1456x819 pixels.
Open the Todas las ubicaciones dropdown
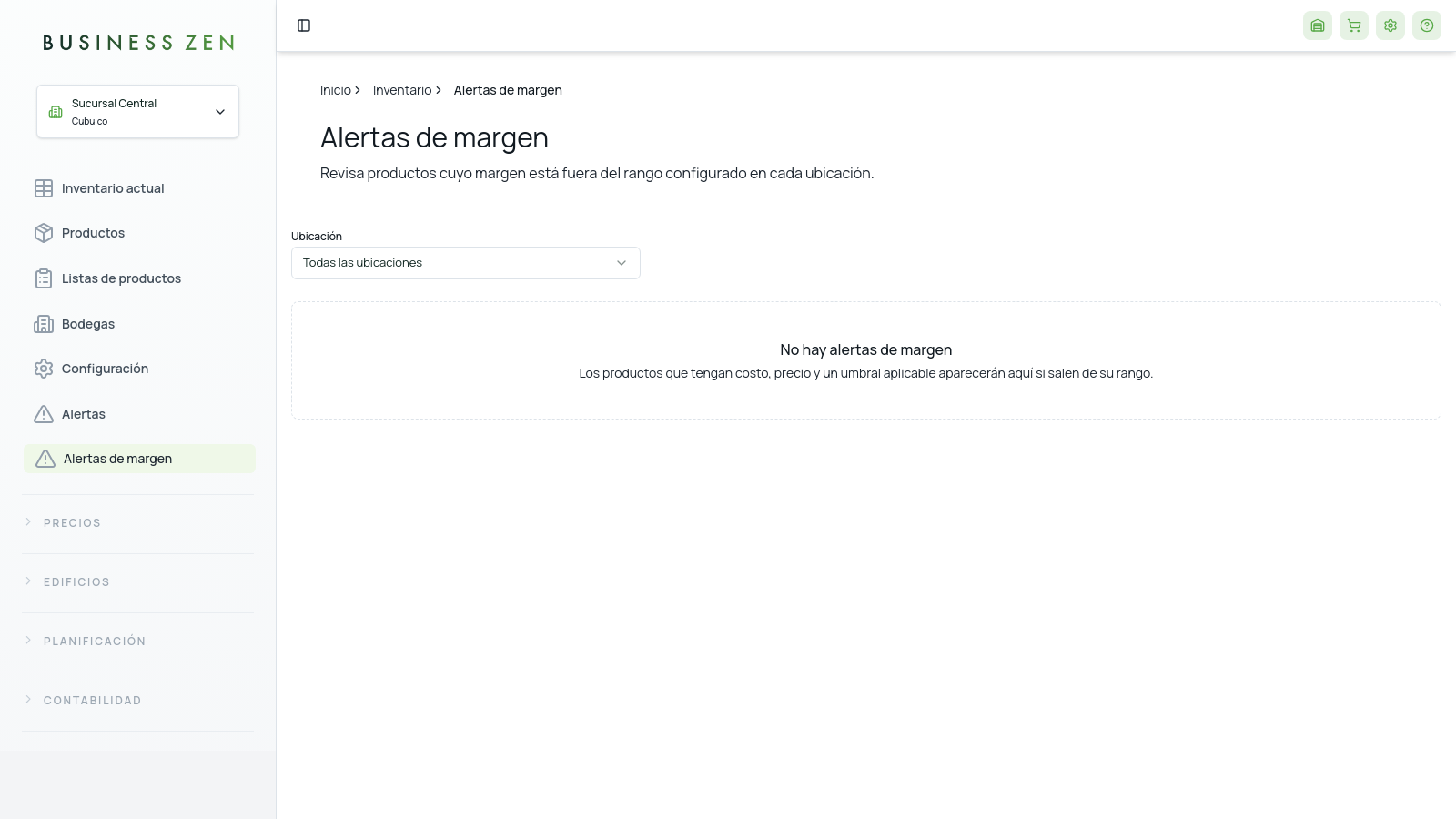[x=466, y=263]
